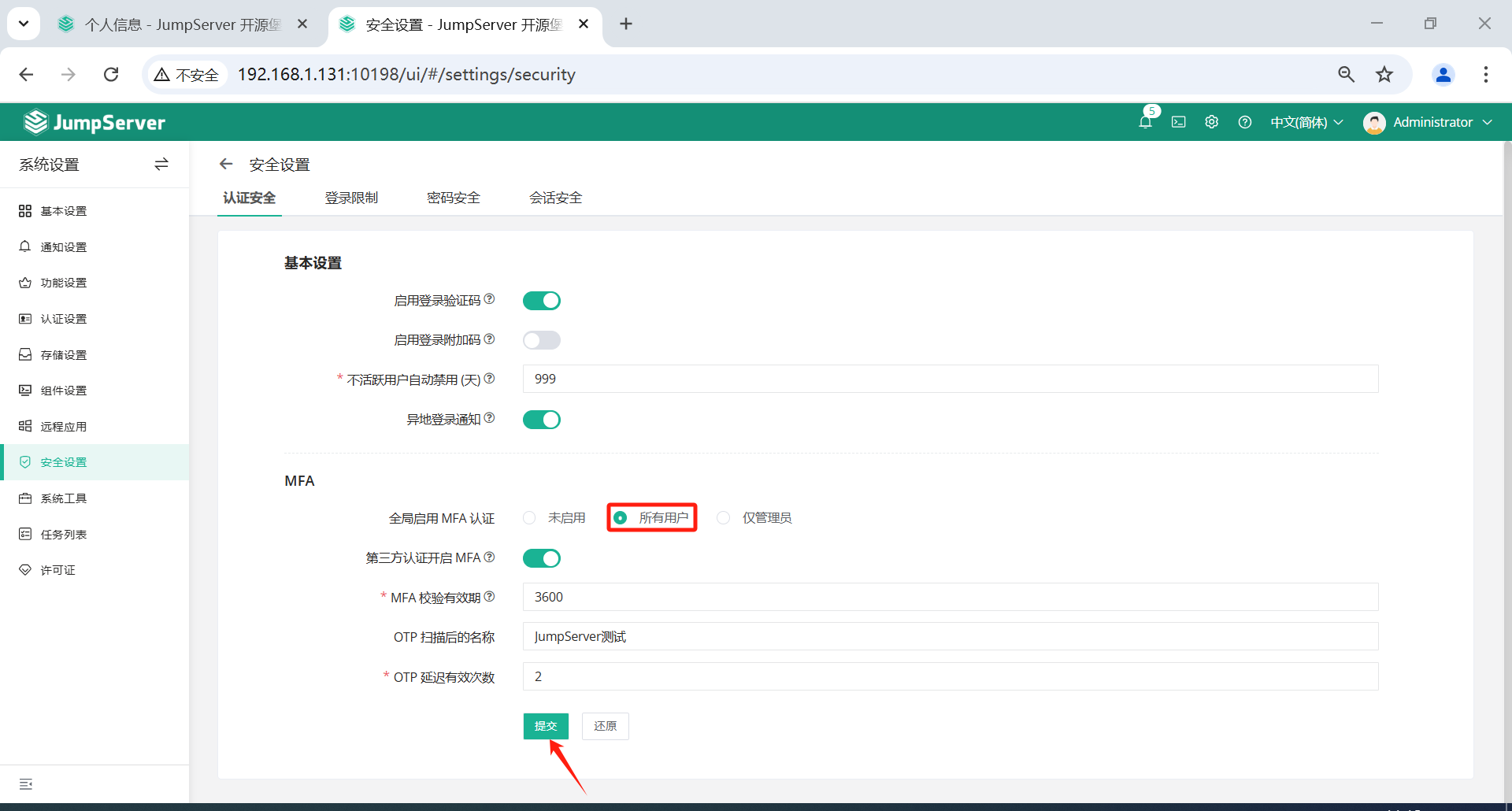This screenshot has width=1512, height=811.
Task: Click the help icon beside 启用登录附加码
Action: (x=489, y=339)
